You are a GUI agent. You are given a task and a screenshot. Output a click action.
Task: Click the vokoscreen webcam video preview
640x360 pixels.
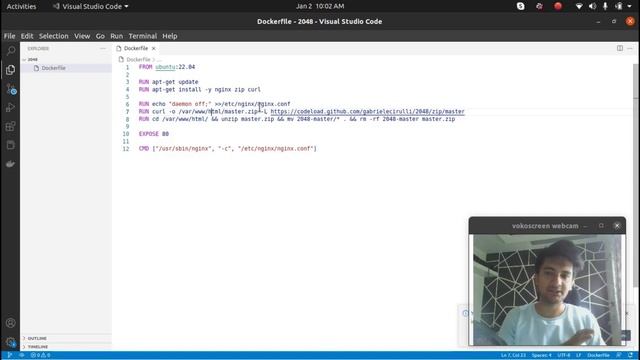(547, 290)
